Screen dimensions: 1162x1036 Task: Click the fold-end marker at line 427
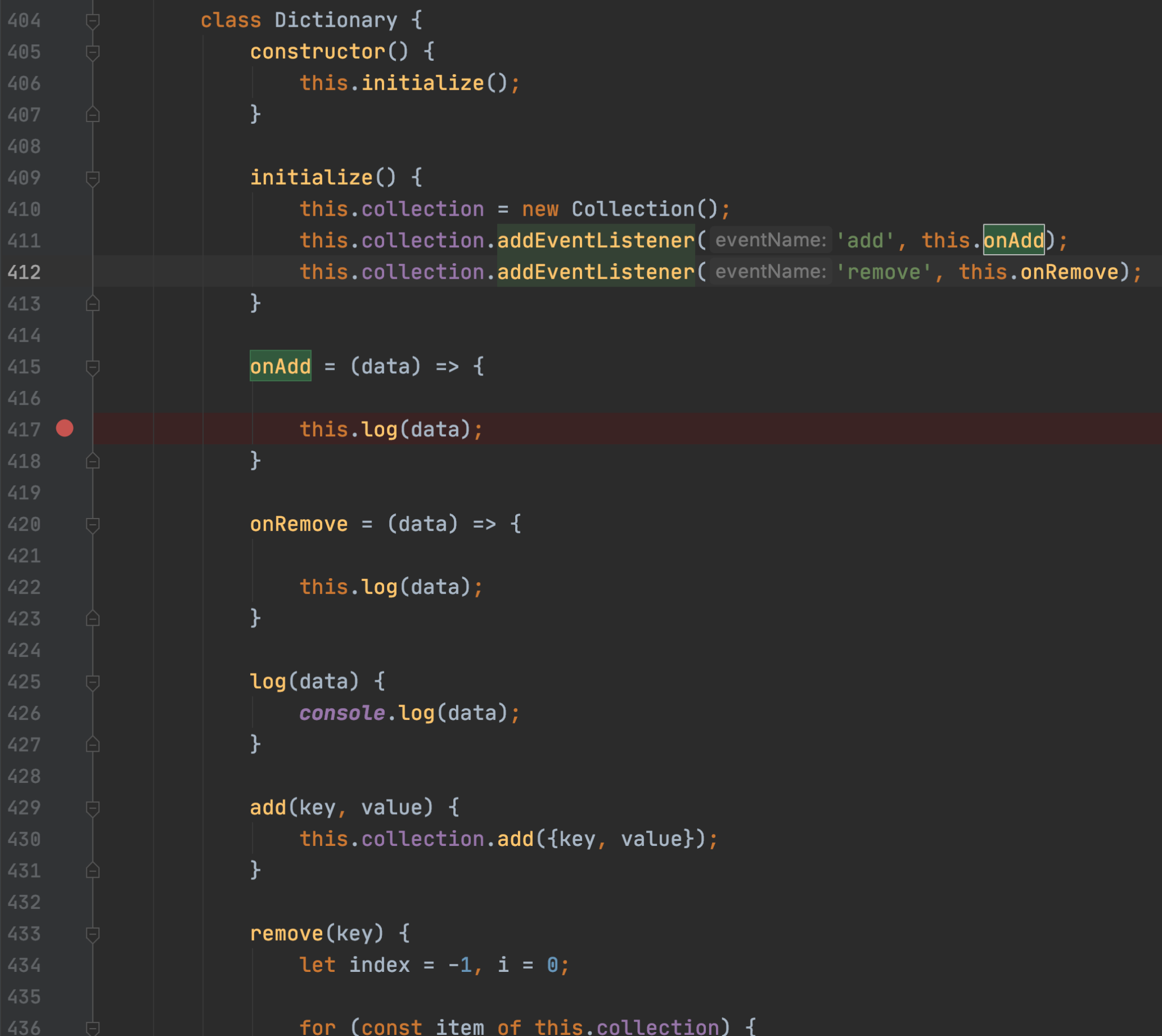[x=92, y=745]
